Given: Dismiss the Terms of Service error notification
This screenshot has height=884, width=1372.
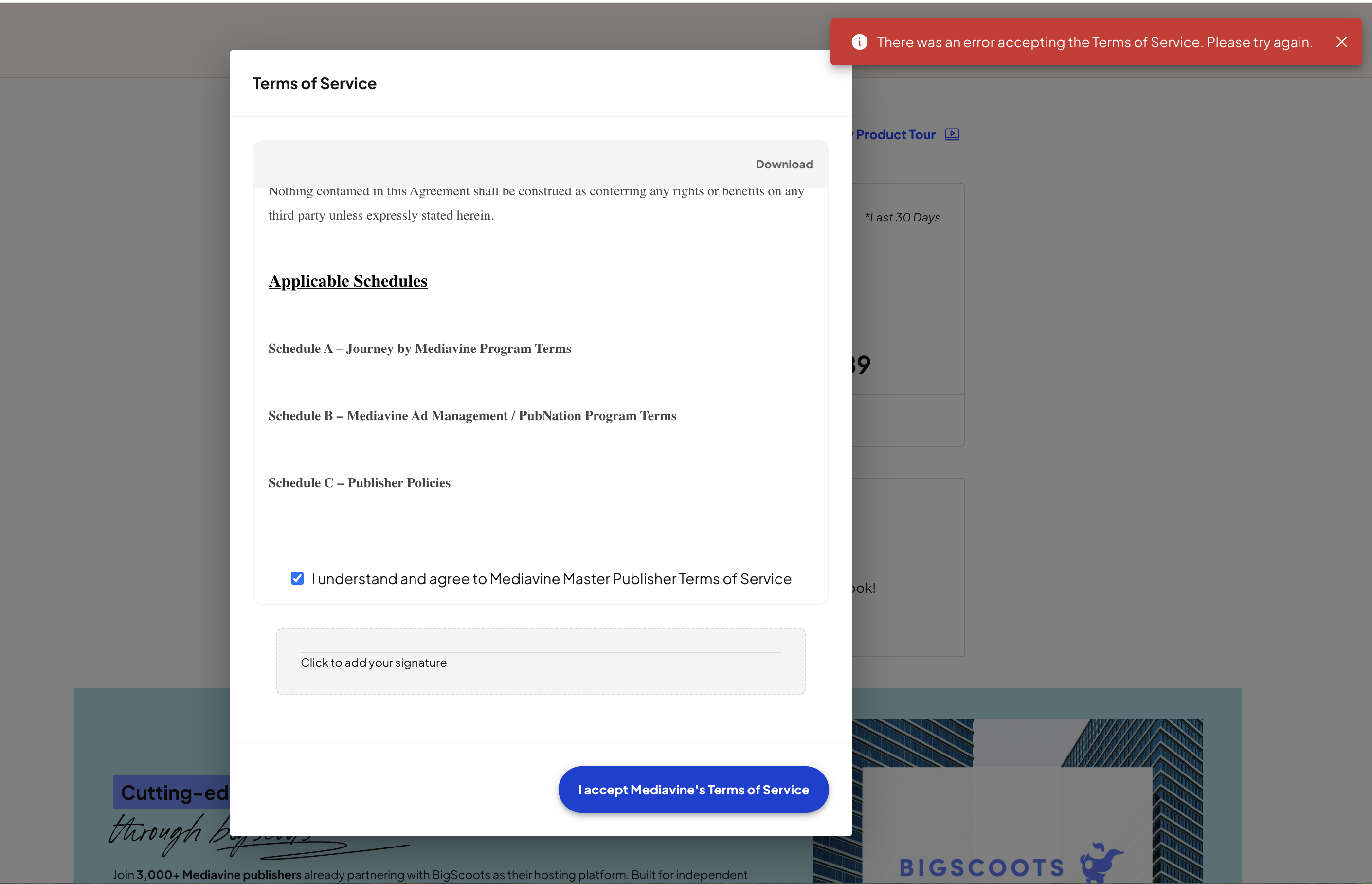Looking at the screenshot, I should 1341,42.
